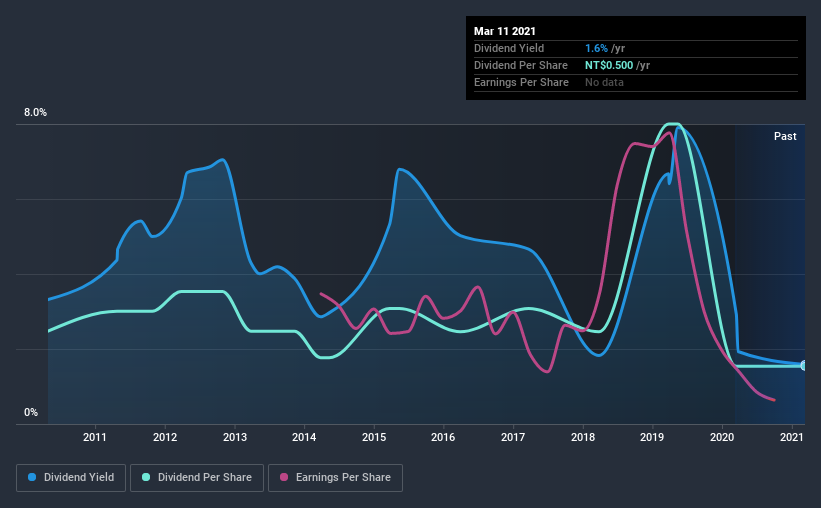Click the teal Dividend Per Share legend dot
This screenshot has width=821, height=508.
pyautogui.click(x=146, y=477)
